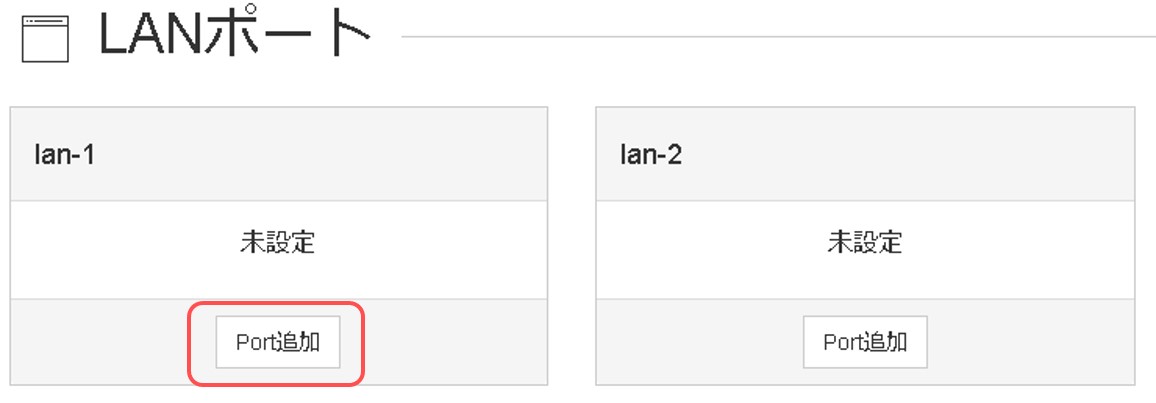Viewport: 1156px width, 403px height.
Task: Click lan-1 footer space left of Port追加
Action: (100, 342)
